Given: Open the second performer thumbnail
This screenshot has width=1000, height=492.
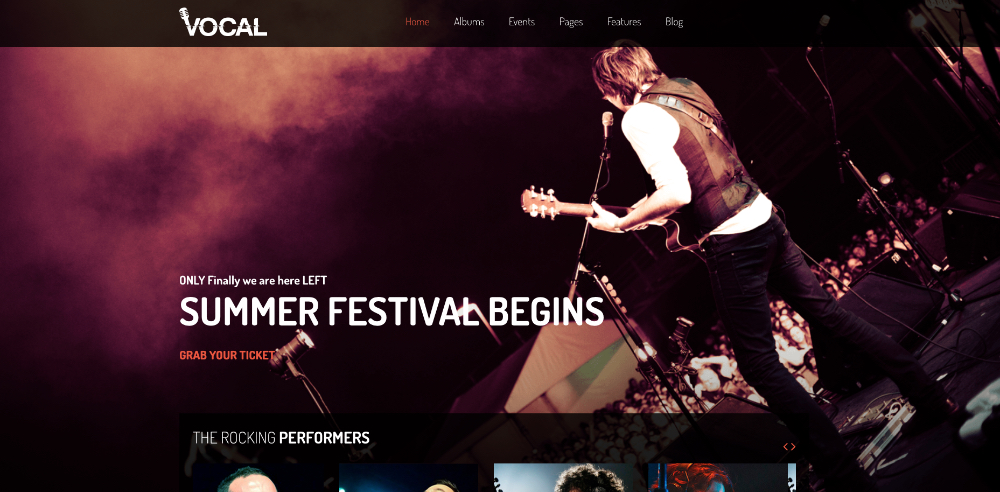Looking at the screenshot, I should tap(408, 477).
